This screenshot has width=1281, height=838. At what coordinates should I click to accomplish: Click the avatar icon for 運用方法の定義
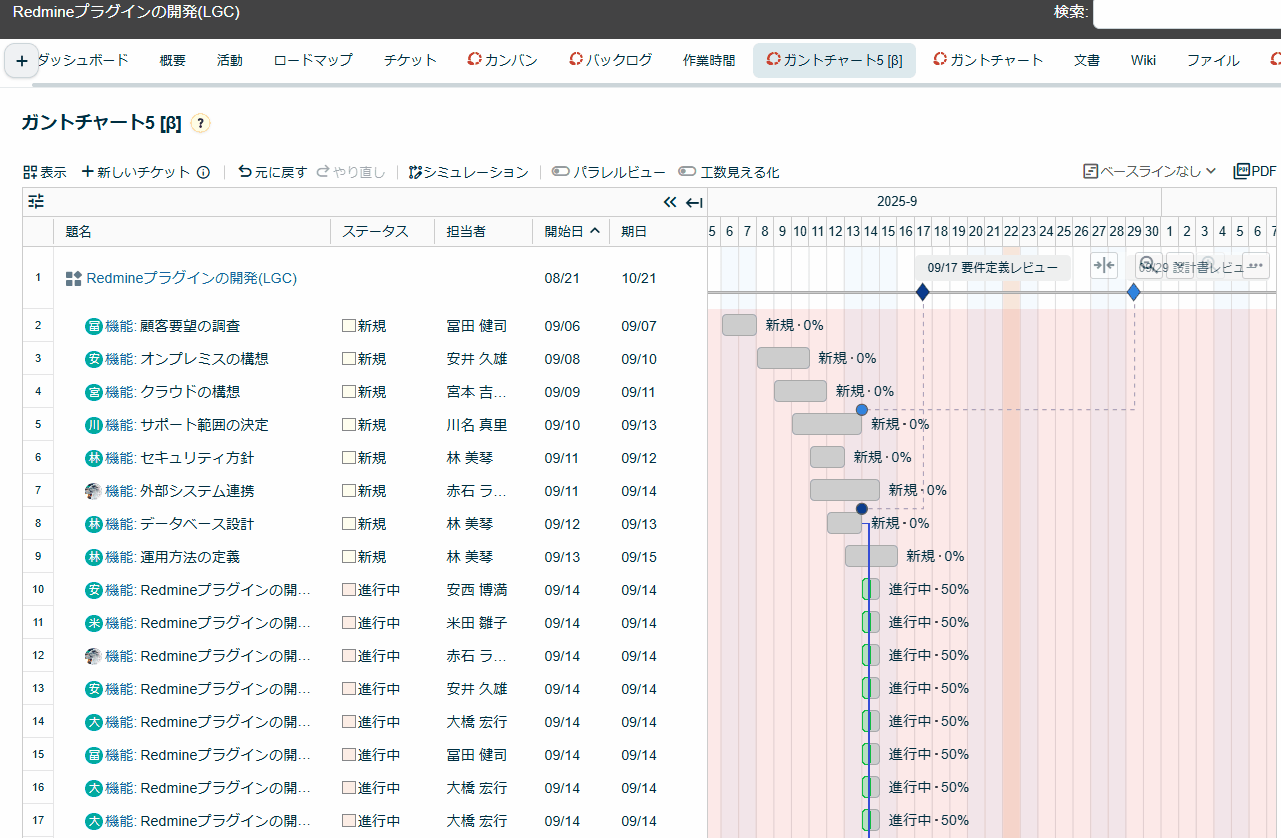click(94, 557)
